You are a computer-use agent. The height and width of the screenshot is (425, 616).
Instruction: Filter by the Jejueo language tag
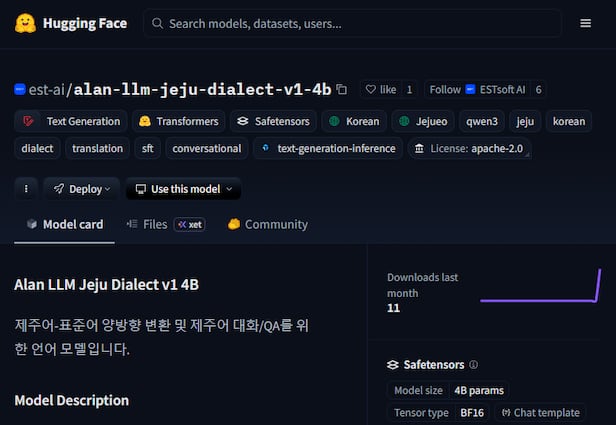424,121
